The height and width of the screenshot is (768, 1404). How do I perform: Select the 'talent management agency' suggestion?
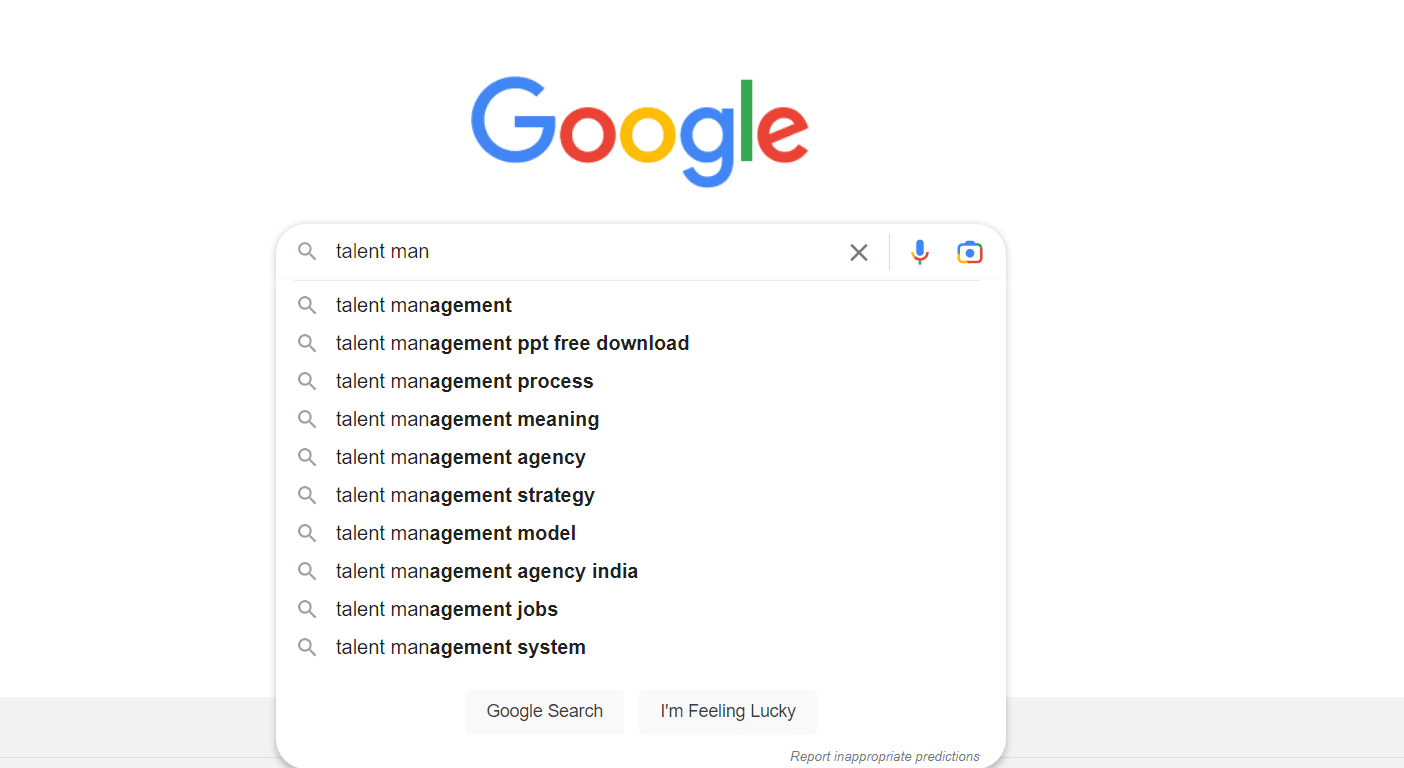tap(460, 457)
